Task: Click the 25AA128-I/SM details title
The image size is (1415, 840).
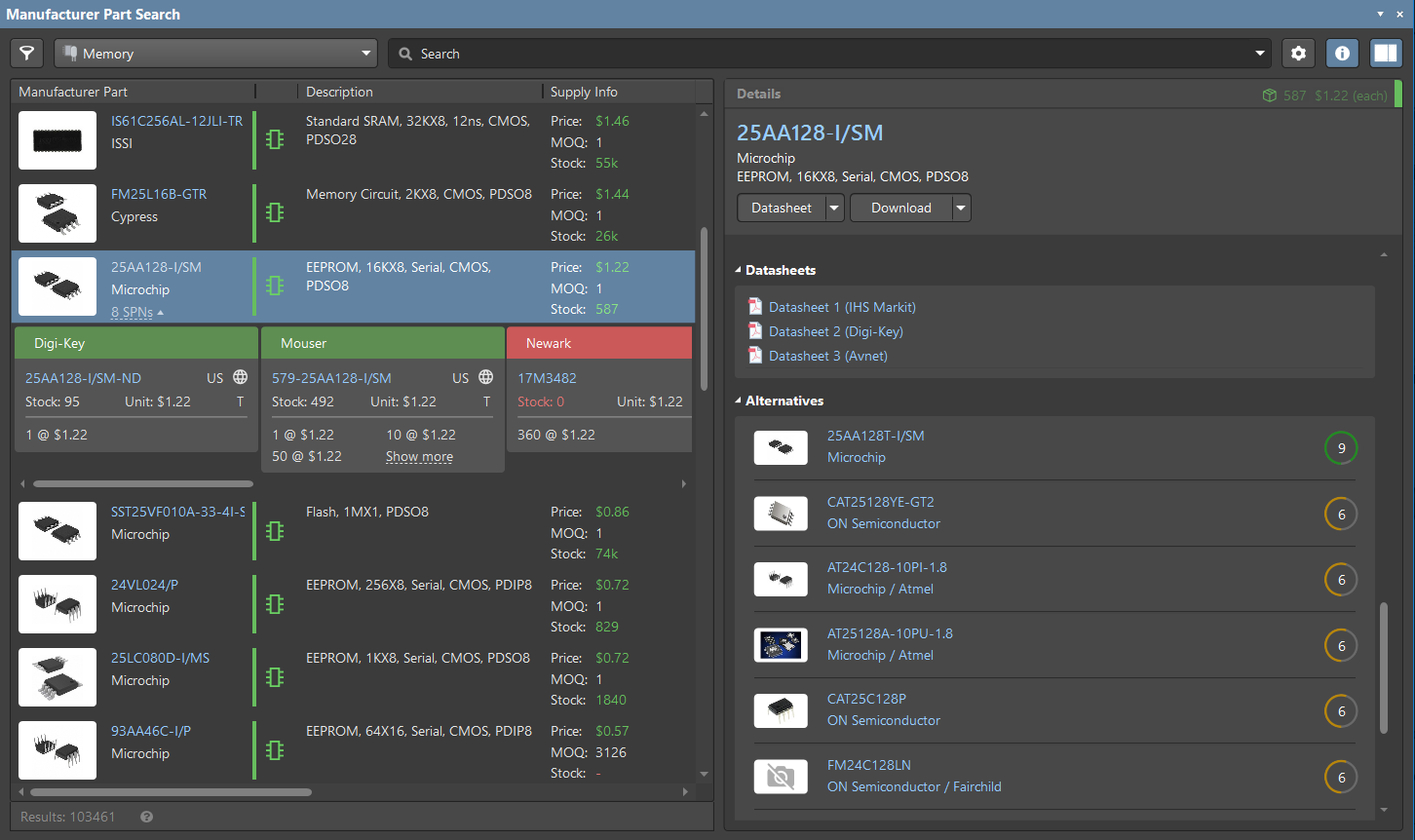Action: (810, 134)
